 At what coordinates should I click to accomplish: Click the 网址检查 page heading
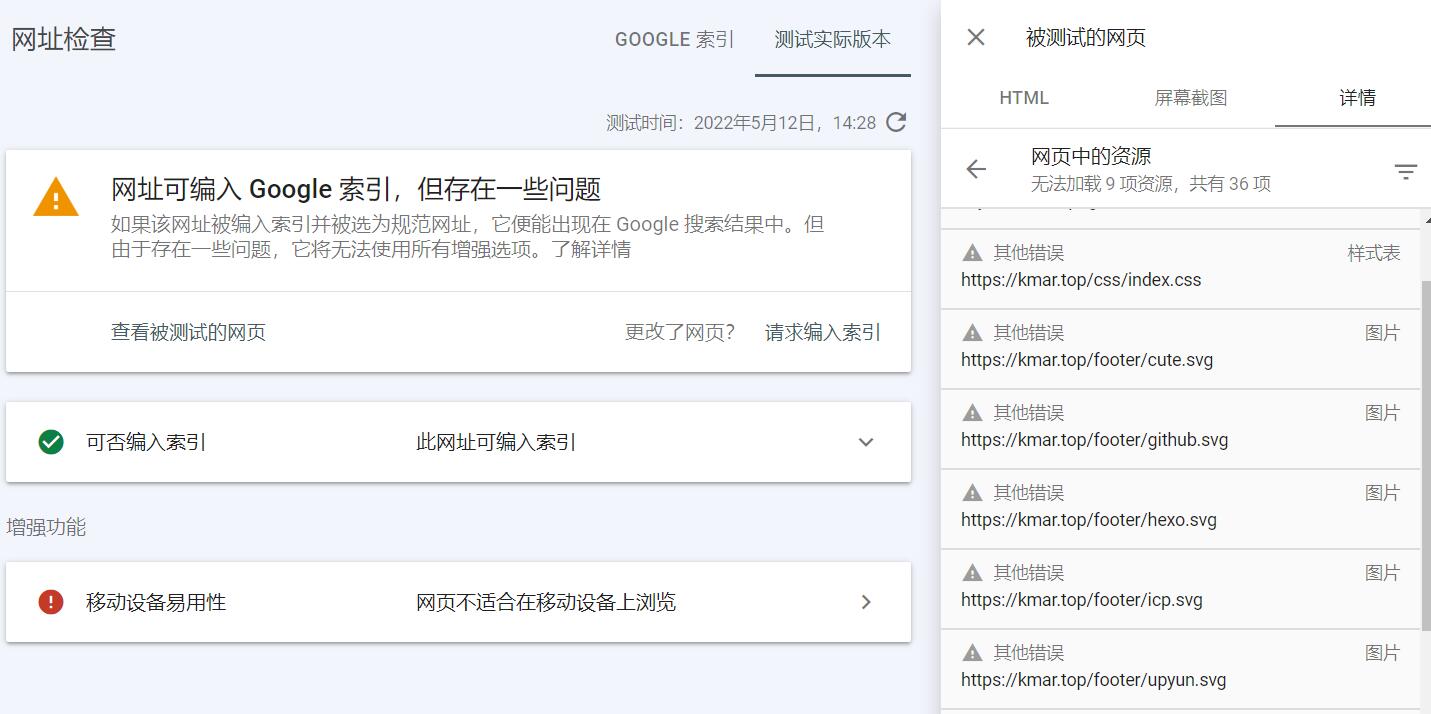(x=64, y=39)
